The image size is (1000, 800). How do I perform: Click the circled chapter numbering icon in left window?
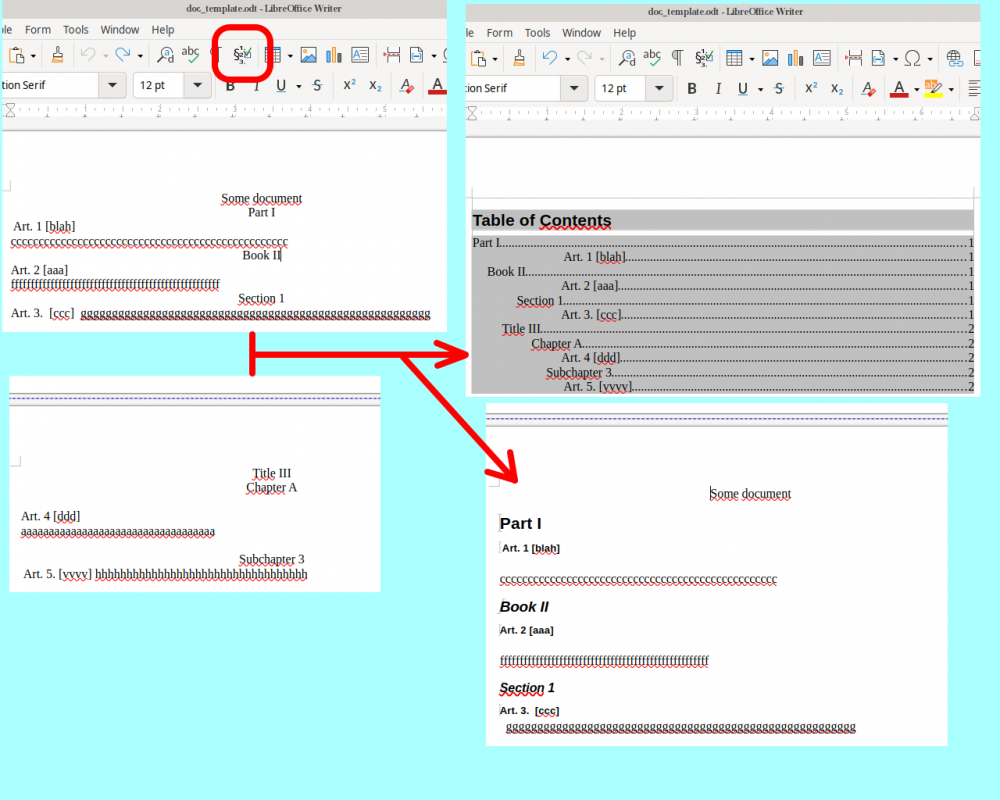(x=242, y=55)
